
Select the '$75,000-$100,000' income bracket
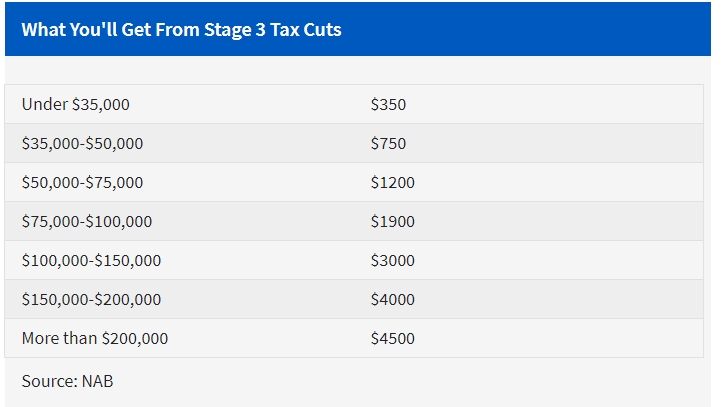click(86, 221)
